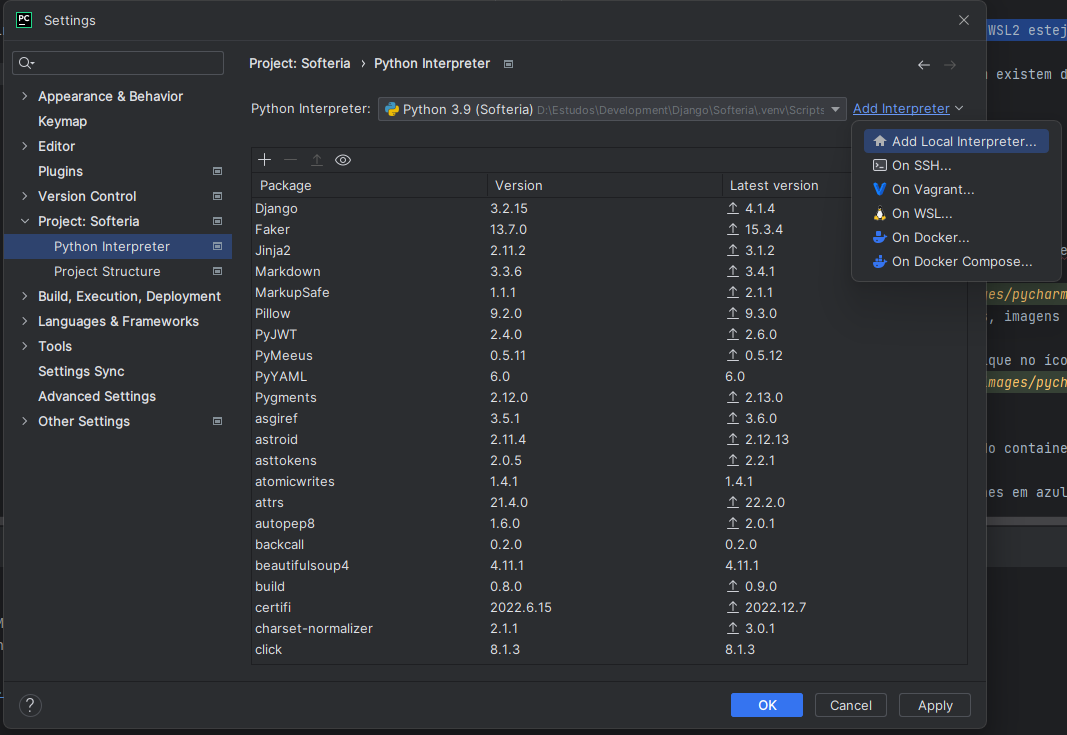
Task: Click the help question mark icon
Action: tap(31, 705)
